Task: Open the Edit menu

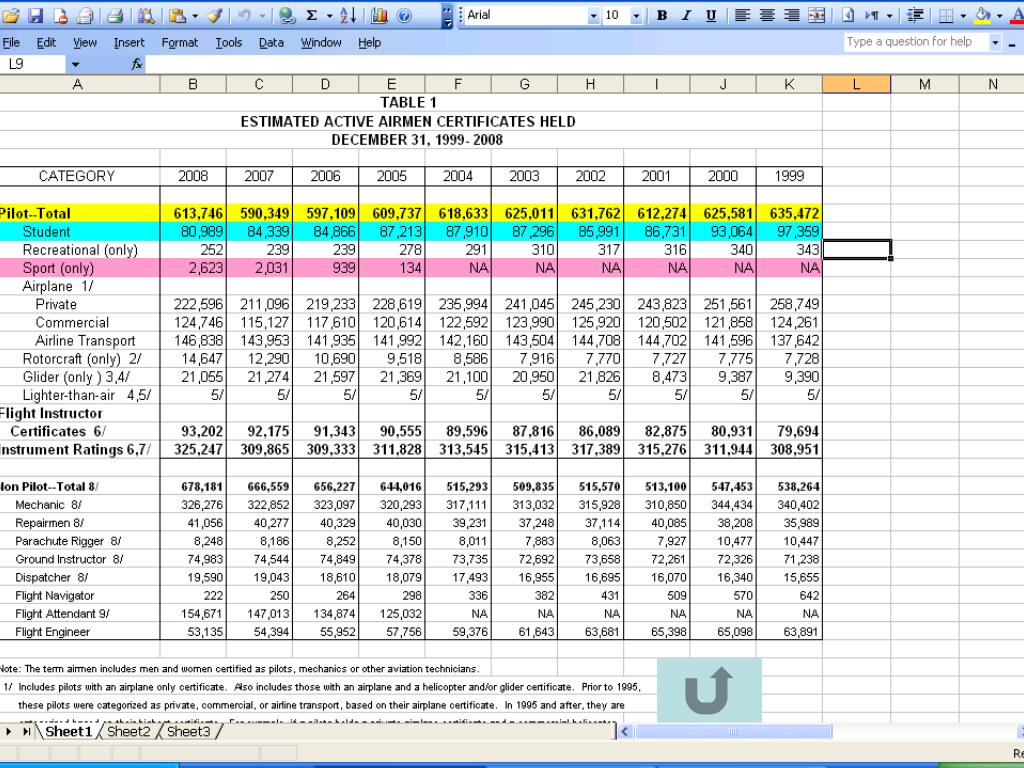Action: pos(46,42)
